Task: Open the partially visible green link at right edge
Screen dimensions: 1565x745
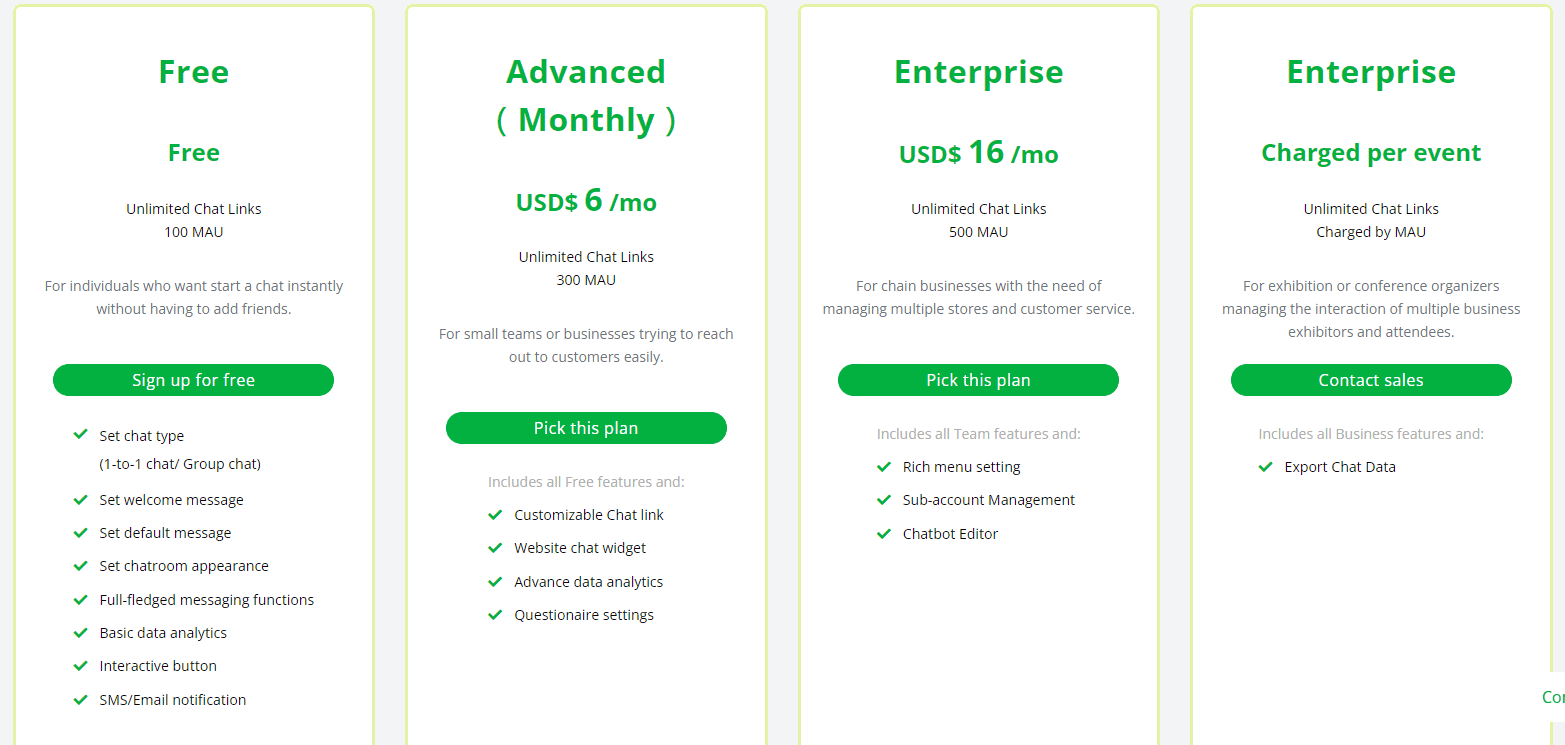Action: [1553, 696]
